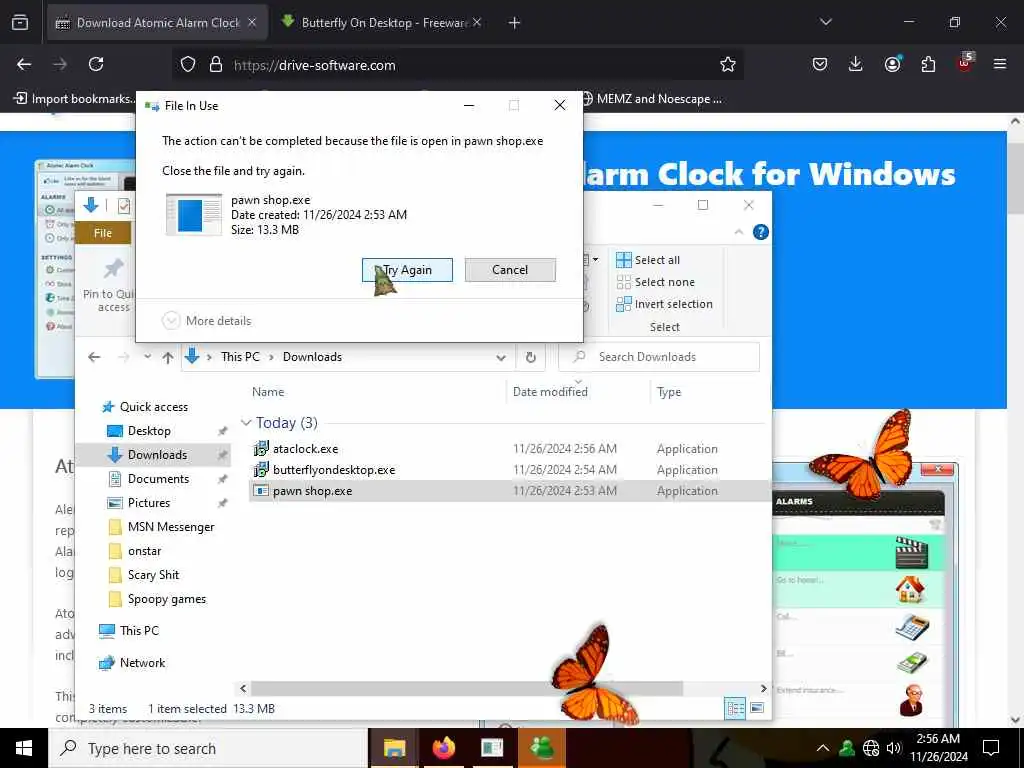Reload the current web page
The height and width of the screenshot is (768, 1024).
[96, 64]
